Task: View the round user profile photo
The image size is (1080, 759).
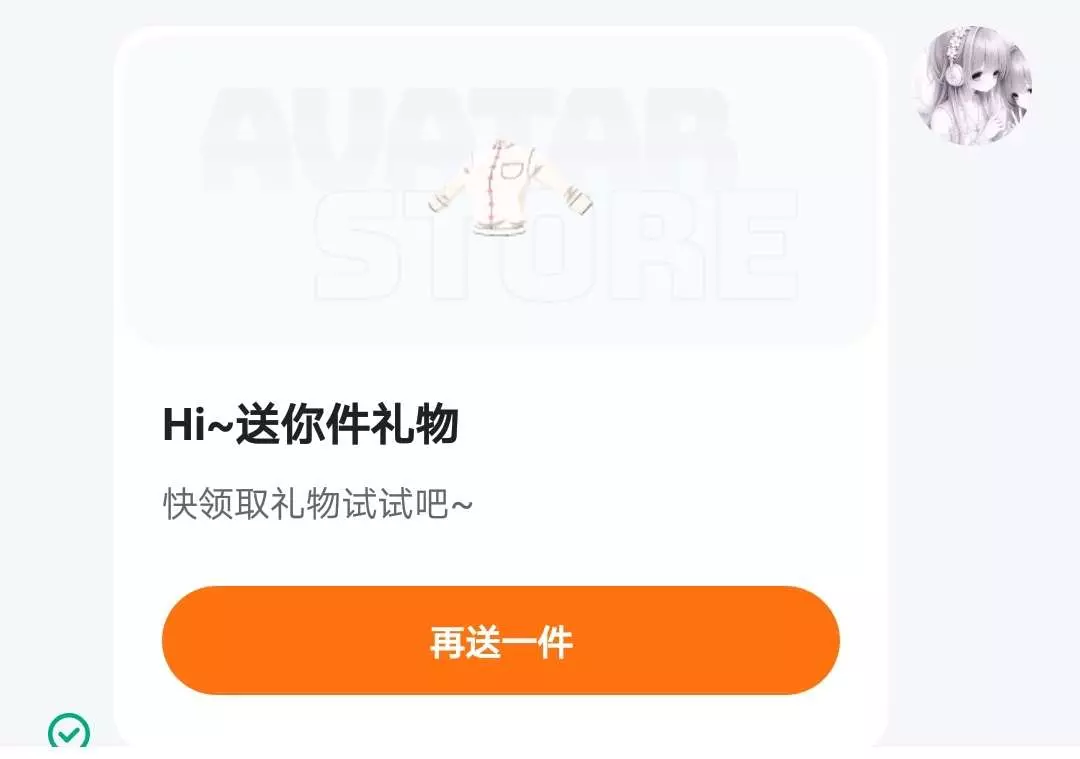Action: (973, 86)
